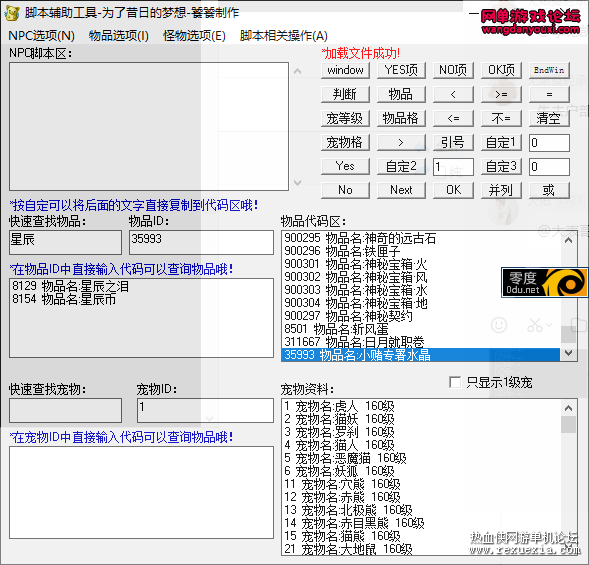Focus the 宠物ID input field

205,410
